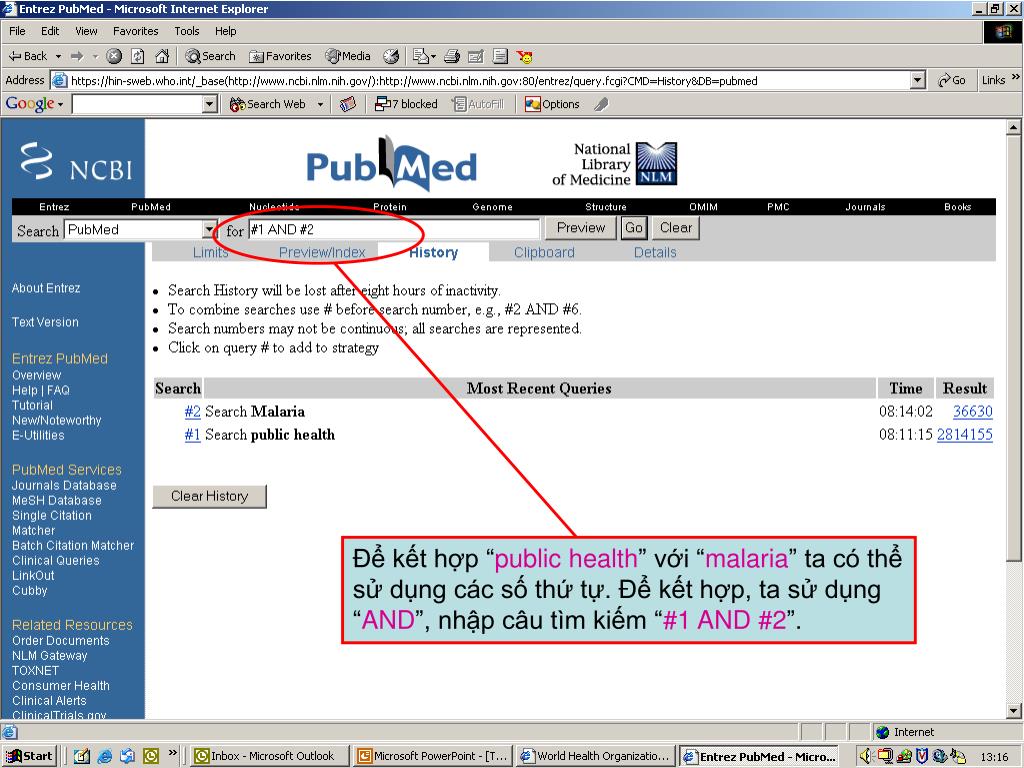The image size is (1024, 768).
Task: Click the Clear History button
Action: [x=210, y=496]
